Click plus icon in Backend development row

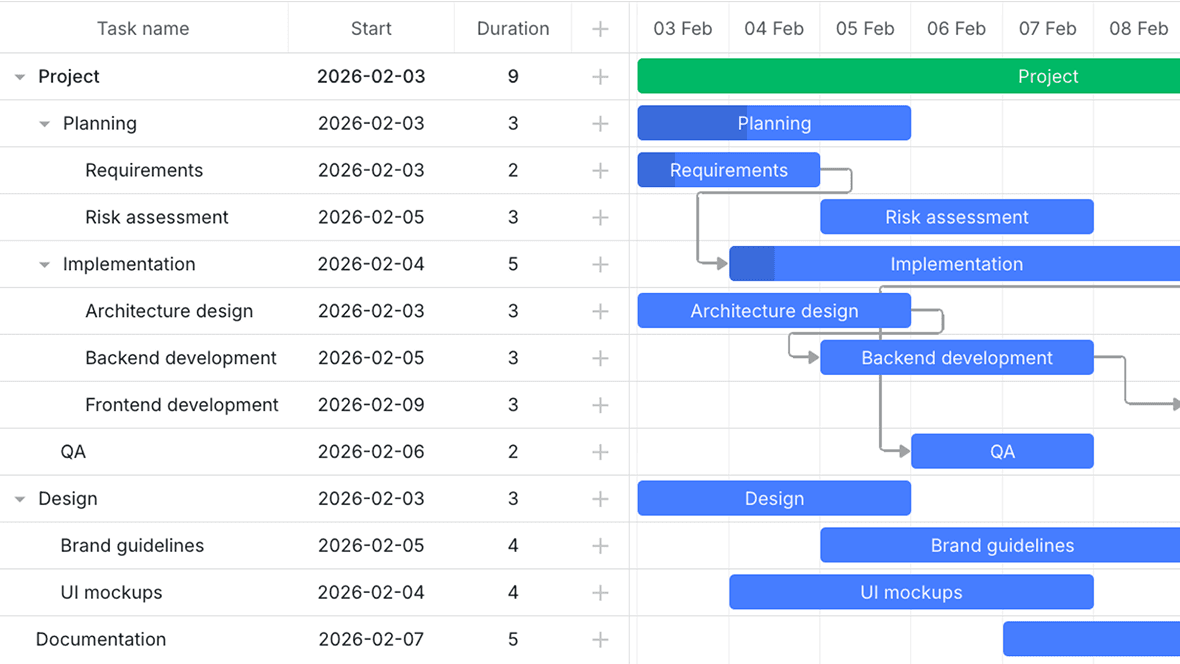coord(600,358)
